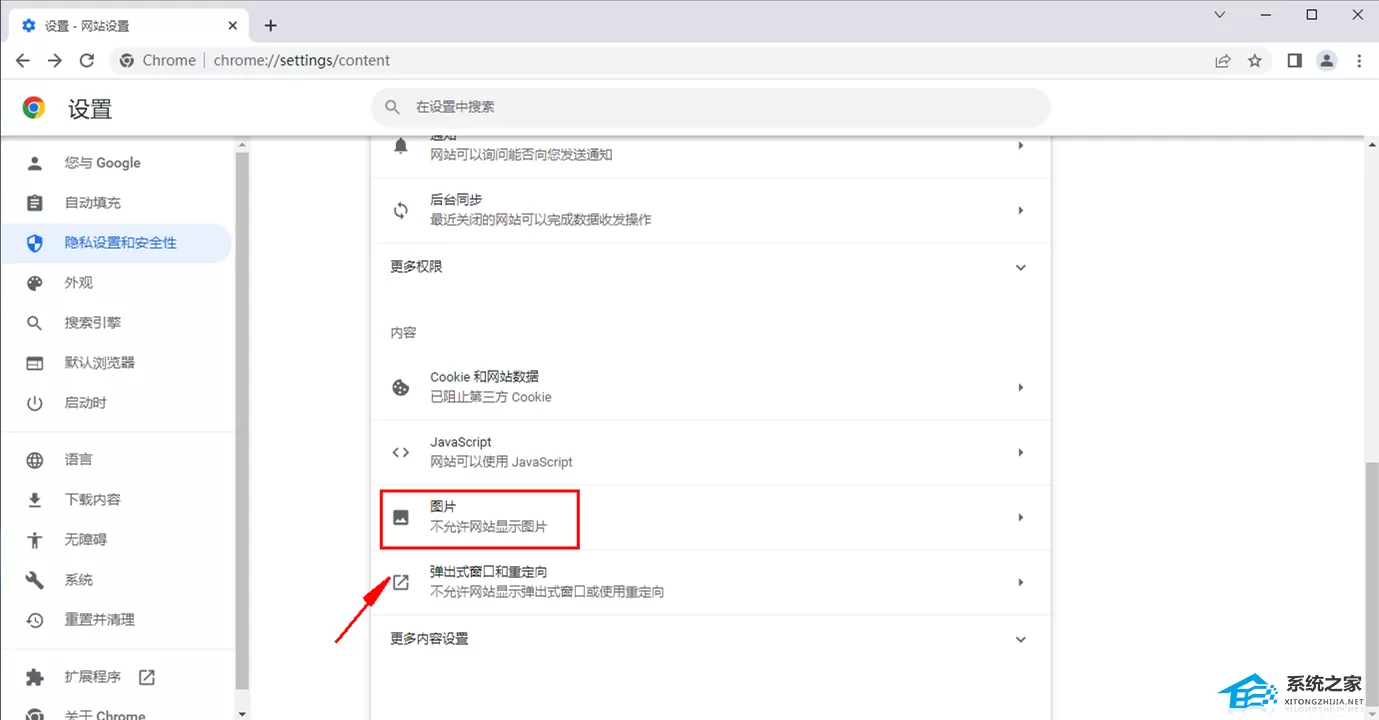Open the share icon in the address bar
Image resolution: width=1379 pixels, height=720 pixels.
1223,60
